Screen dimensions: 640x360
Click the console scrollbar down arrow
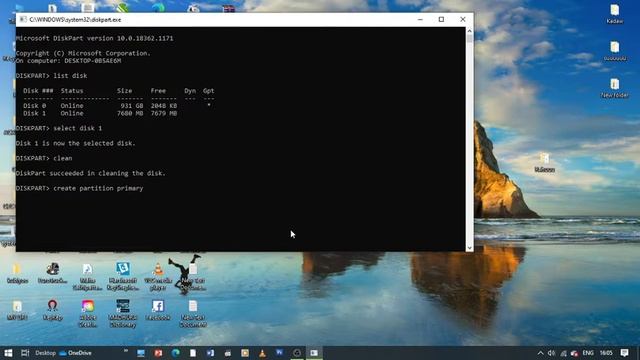pos(469,248)
